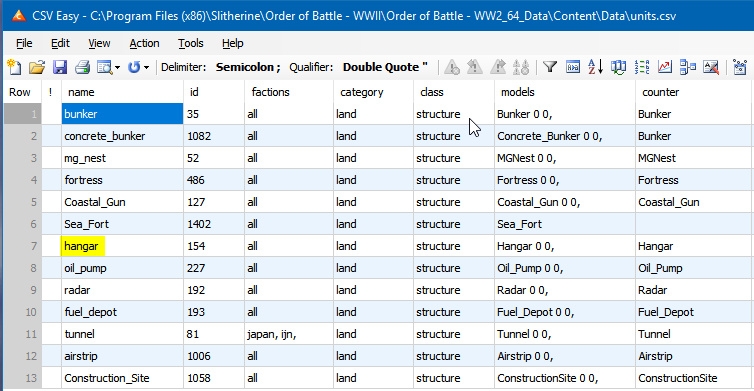Open the Edit menu
The image size is (754, 391).
pos(60,43)
